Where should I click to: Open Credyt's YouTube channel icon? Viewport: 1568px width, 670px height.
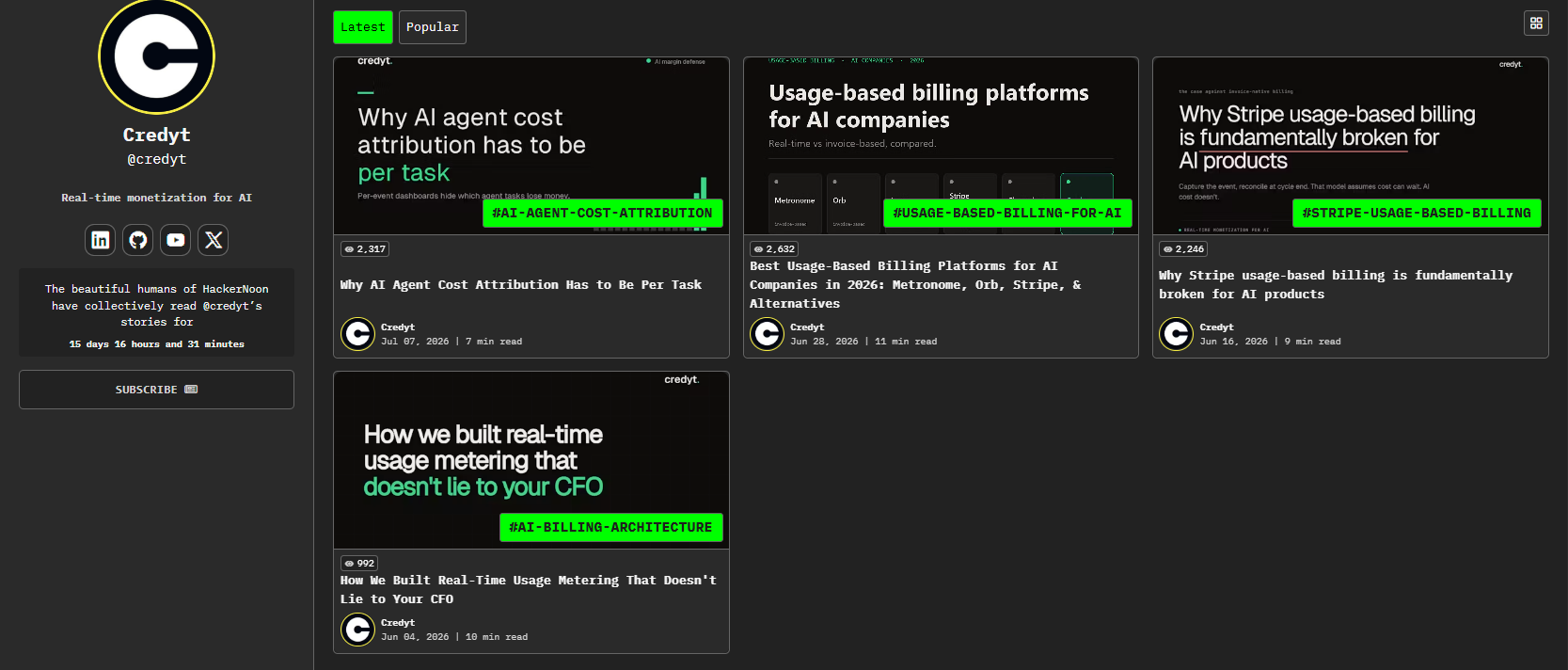(175, 240)
